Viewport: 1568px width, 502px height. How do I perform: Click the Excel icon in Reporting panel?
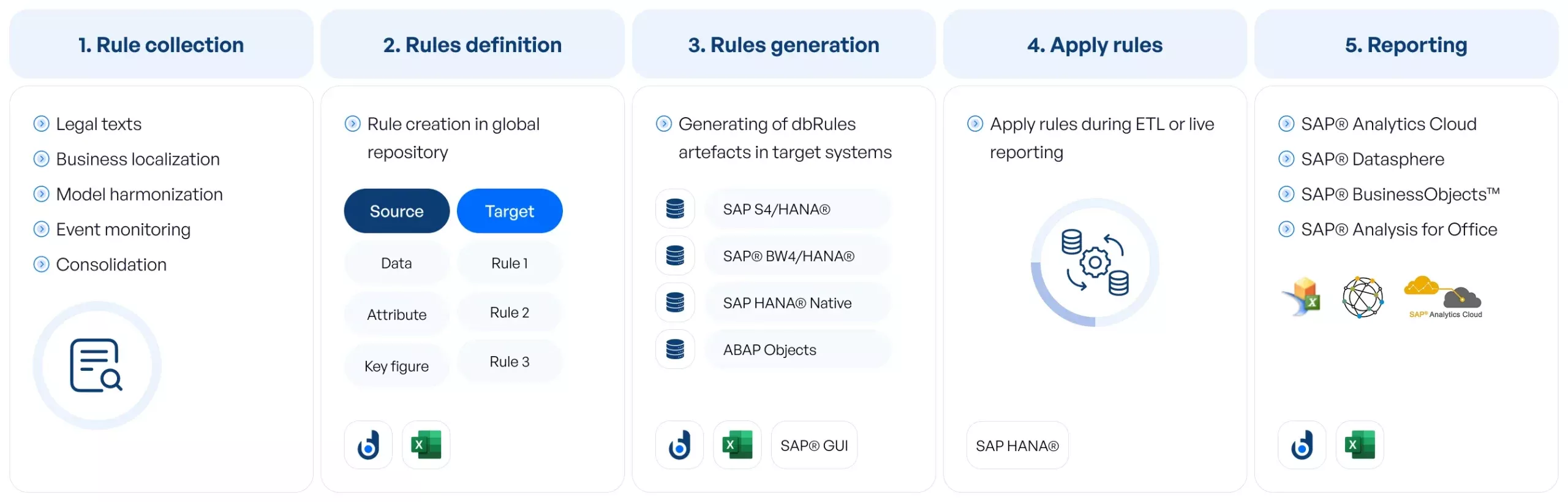click(1359, 445)
